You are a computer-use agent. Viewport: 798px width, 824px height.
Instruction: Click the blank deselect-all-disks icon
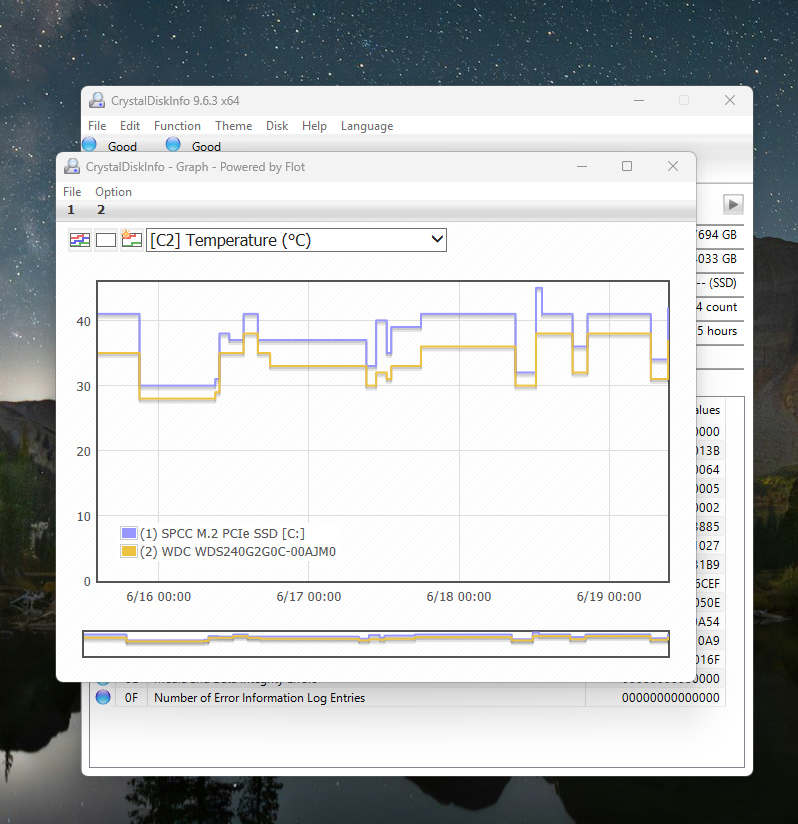click(105, 240)
